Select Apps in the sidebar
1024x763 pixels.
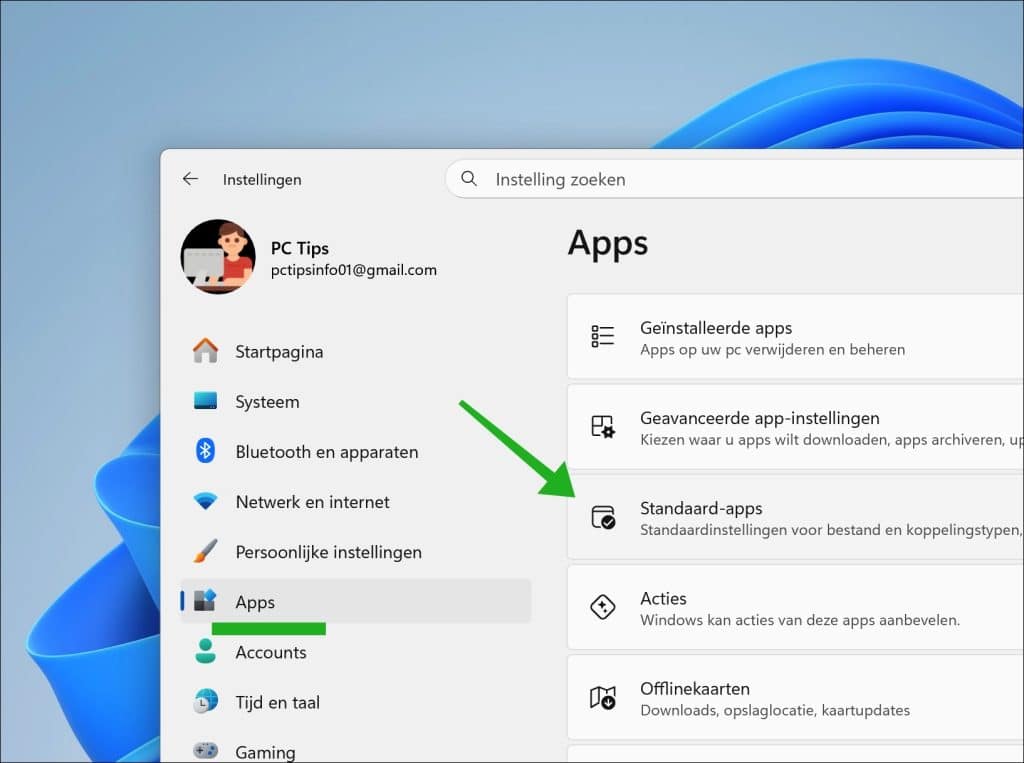click(355, 602)
